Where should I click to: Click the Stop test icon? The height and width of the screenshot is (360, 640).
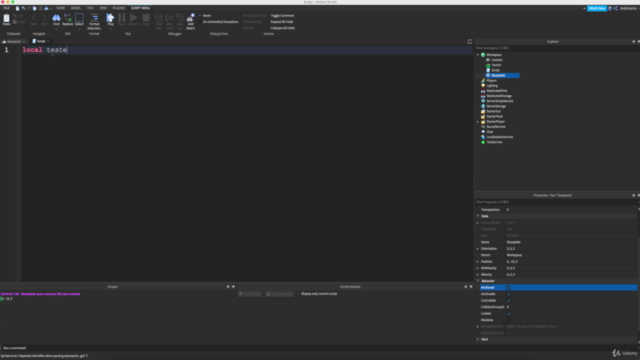(x=146, y=18)
